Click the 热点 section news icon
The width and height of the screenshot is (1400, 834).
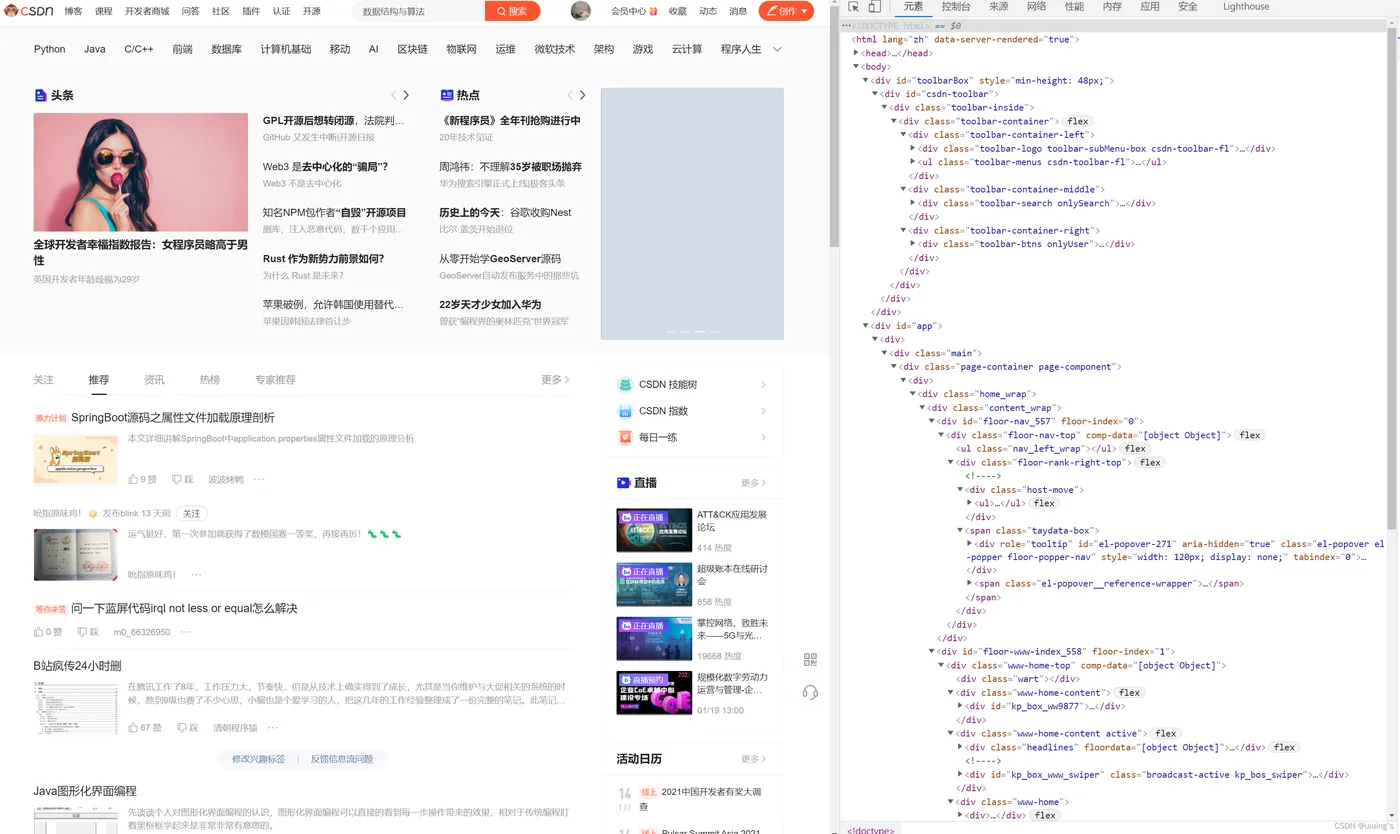(447, 95)
